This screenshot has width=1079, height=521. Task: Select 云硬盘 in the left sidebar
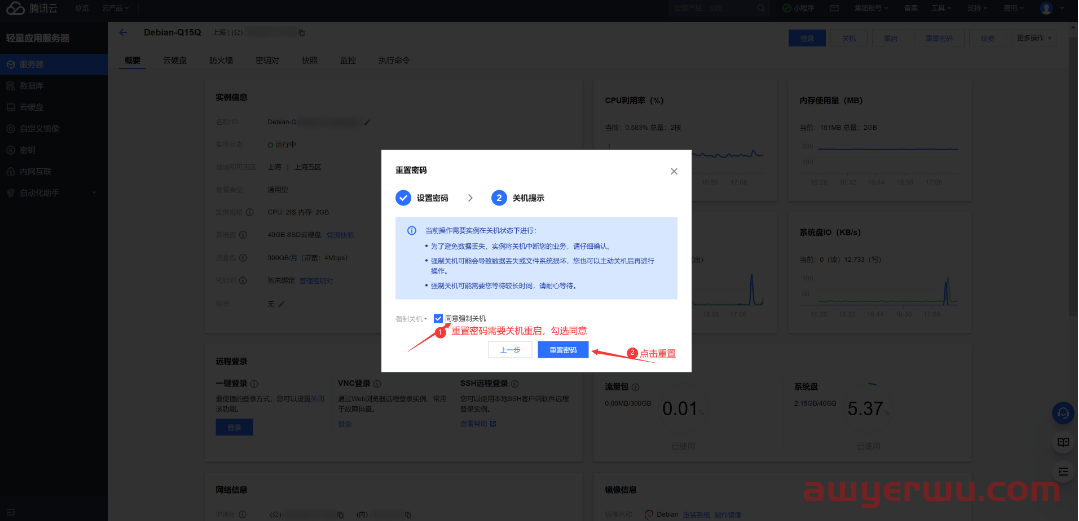[x=54, y=107]
